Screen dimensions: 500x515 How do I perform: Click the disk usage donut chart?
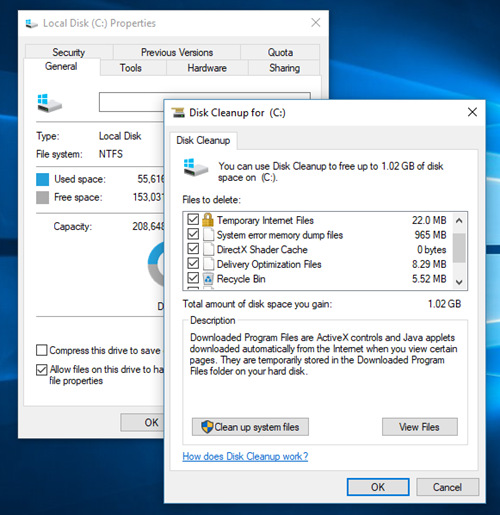click(x=156, y=264)
